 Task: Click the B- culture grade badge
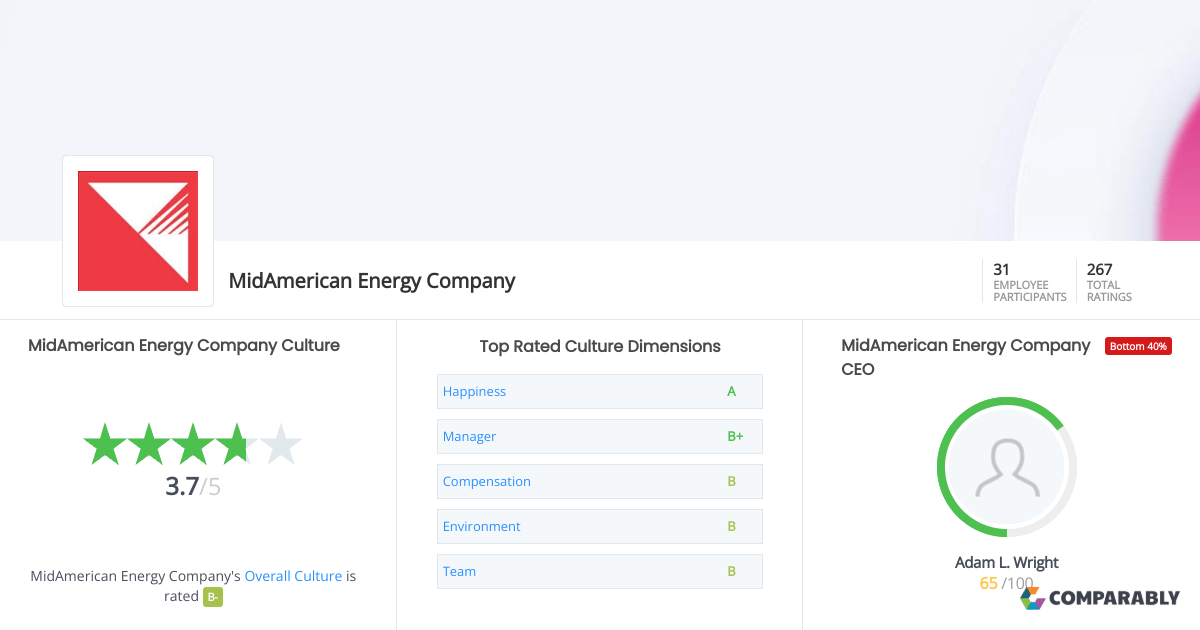tap(212, 597)
